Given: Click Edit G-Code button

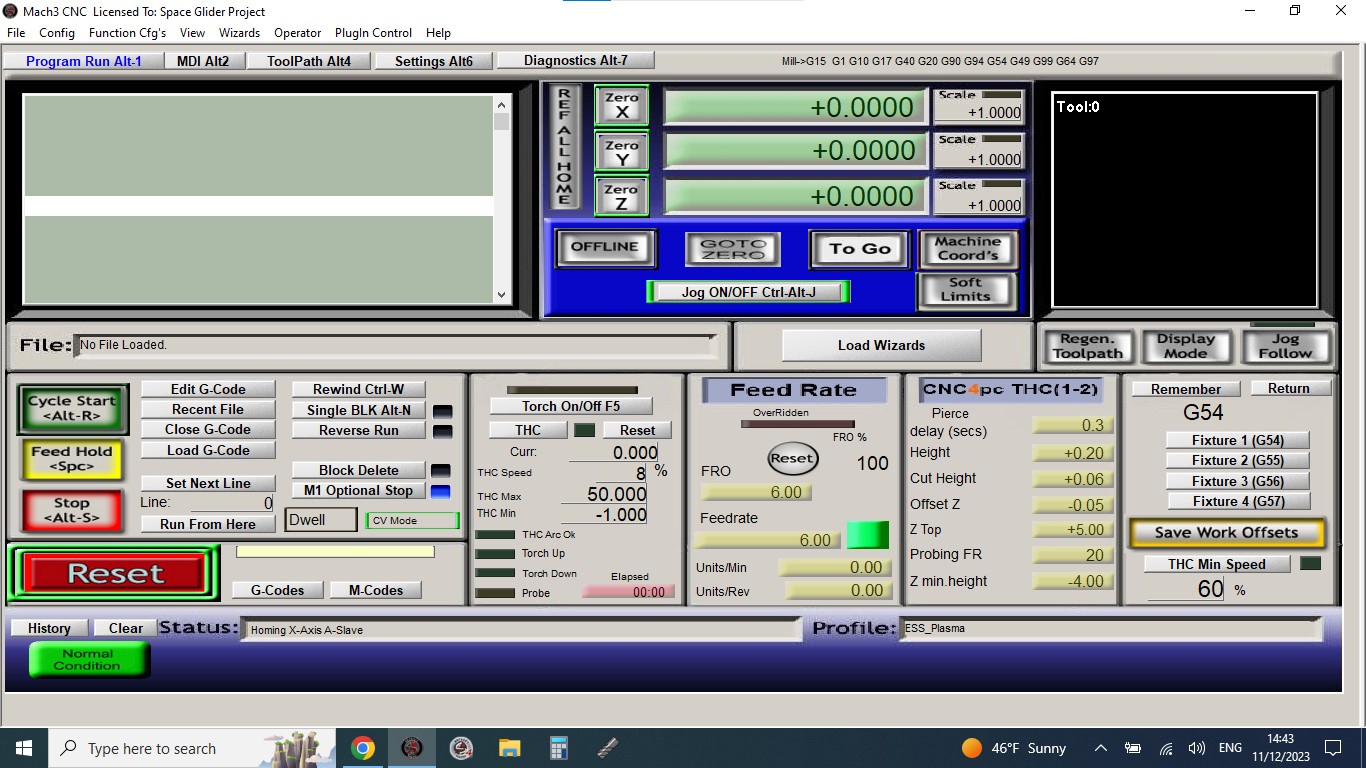Looking at the screenshot, I should pyautogui.click(x=208, y=389).
